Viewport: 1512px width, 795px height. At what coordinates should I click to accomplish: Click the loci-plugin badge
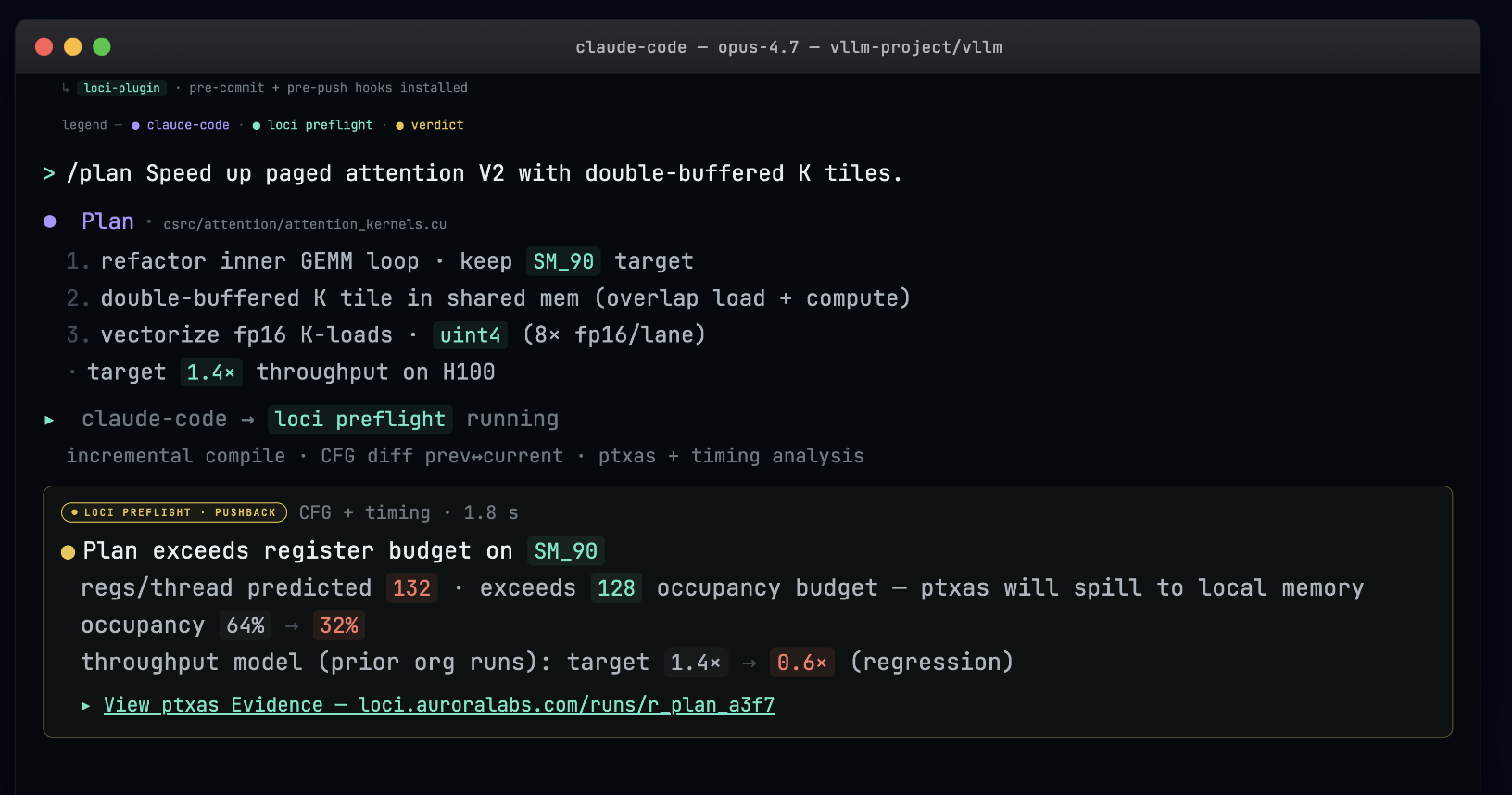click(x=121, y=88)
